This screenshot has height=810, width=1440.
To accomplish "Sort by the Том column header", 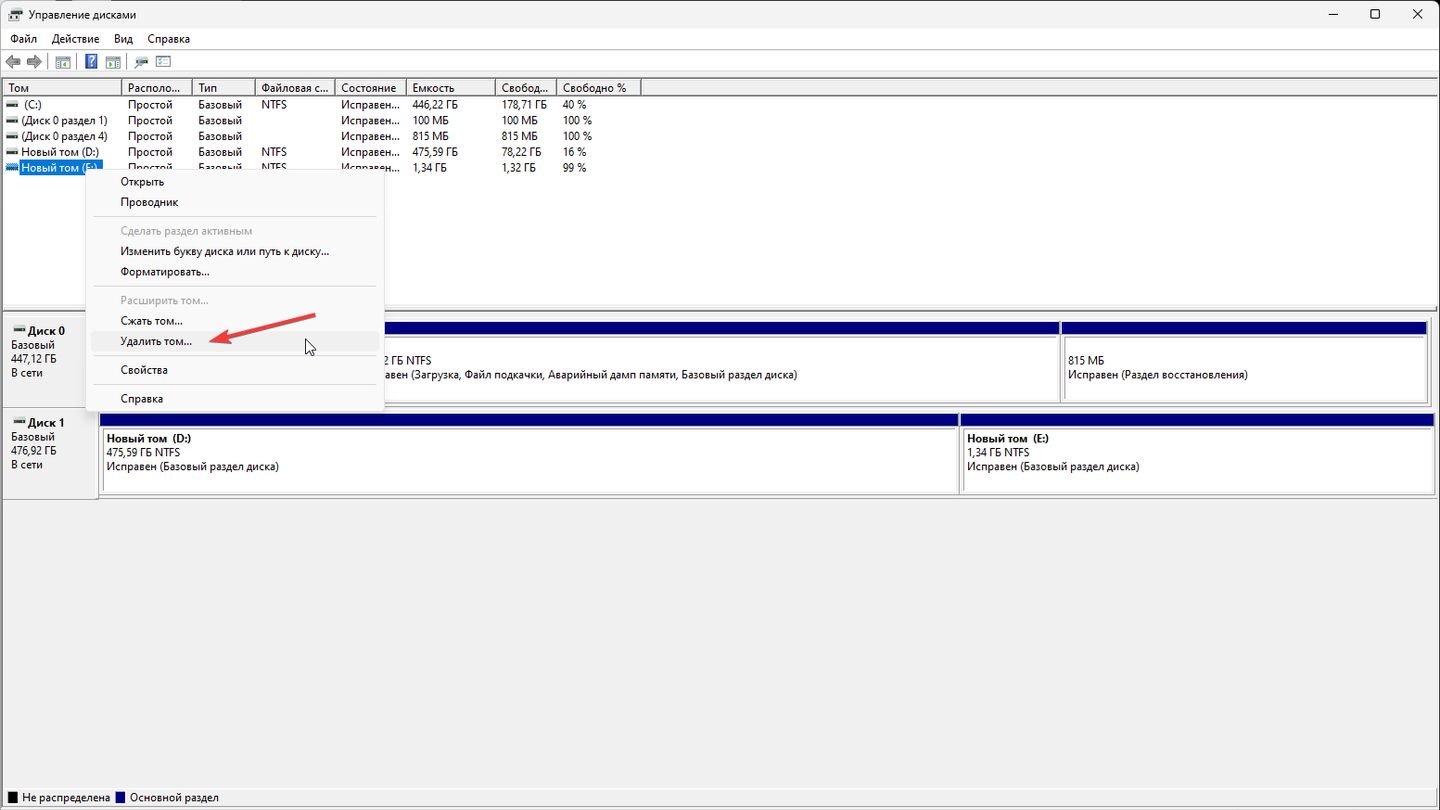I will point(62,88).
